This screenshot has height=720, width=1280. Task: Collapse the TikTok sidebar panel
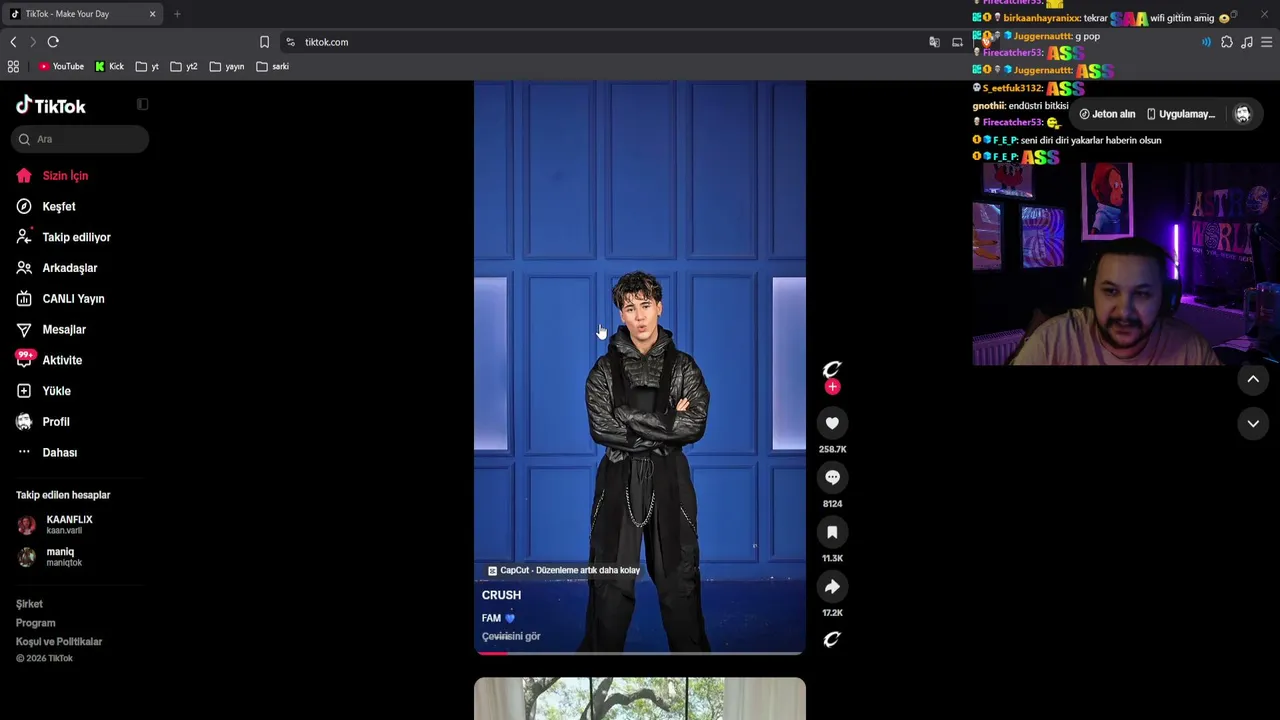coord(142,105)
